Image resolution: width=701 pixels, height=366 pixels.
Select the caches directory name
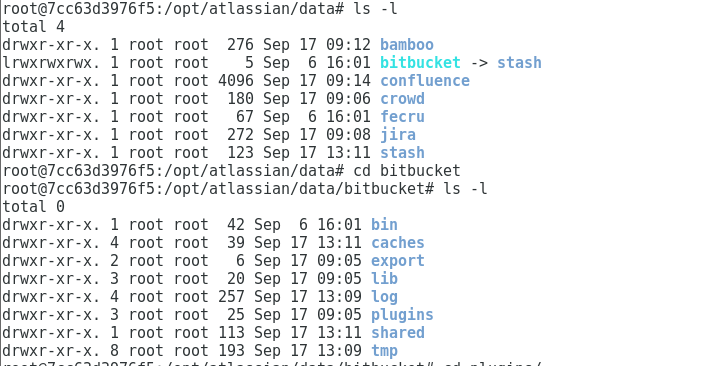point(397,243)
